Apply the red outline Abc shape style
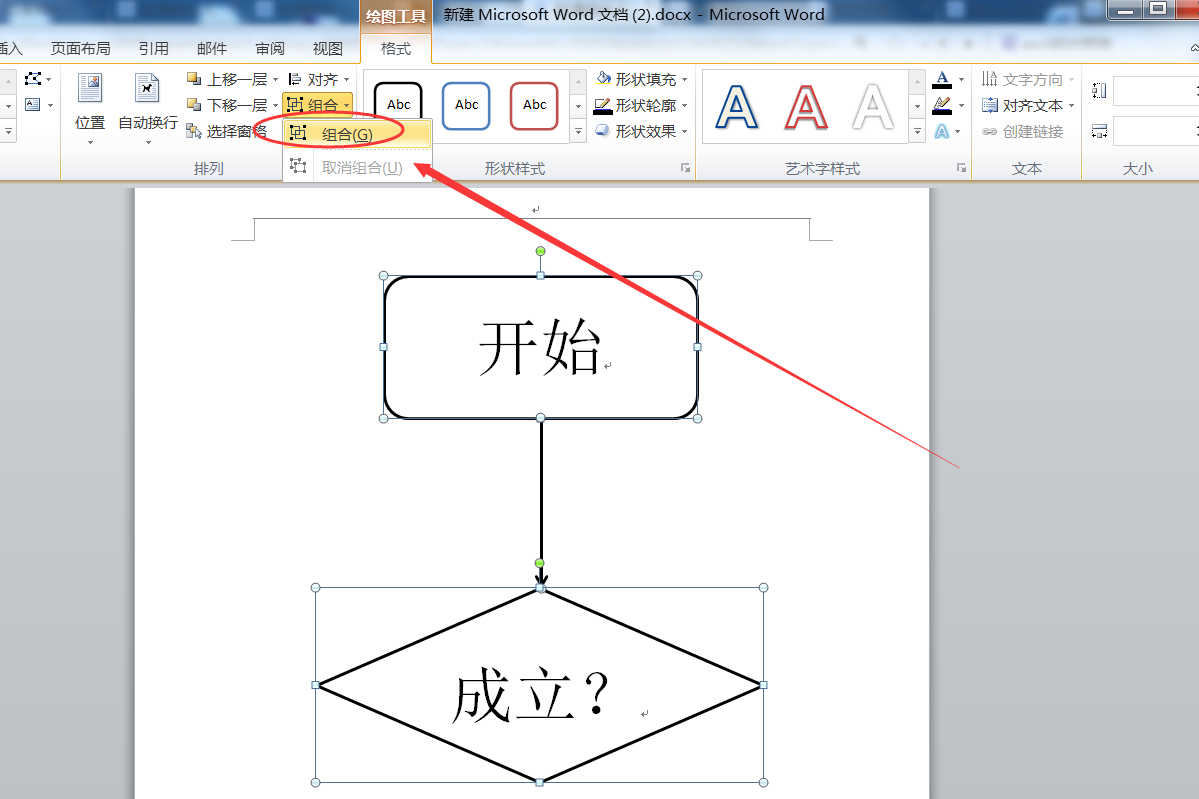This screenshot has width=1199, height=799. [535, 106]
